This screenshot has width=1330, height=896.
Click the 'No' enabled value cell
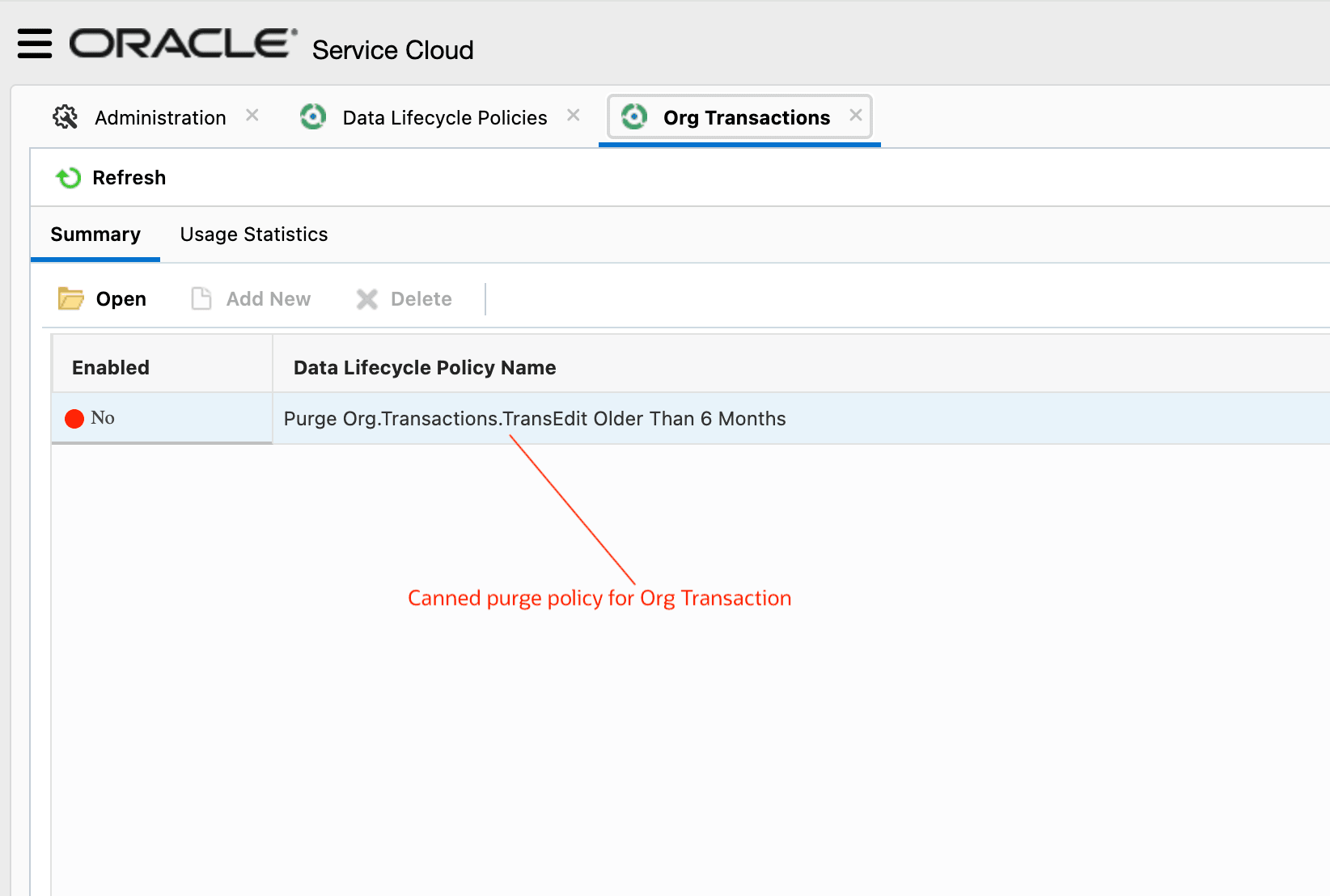coord(162,418)
